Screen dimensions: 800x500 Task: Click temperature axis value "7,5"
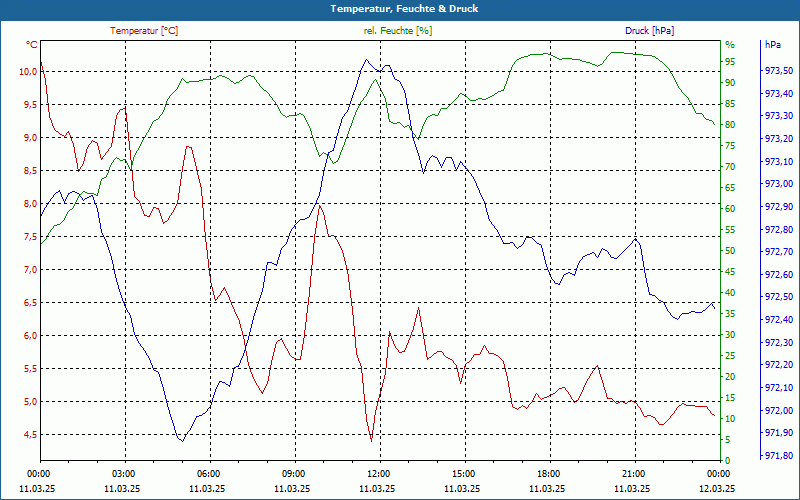tap(30, 237)
